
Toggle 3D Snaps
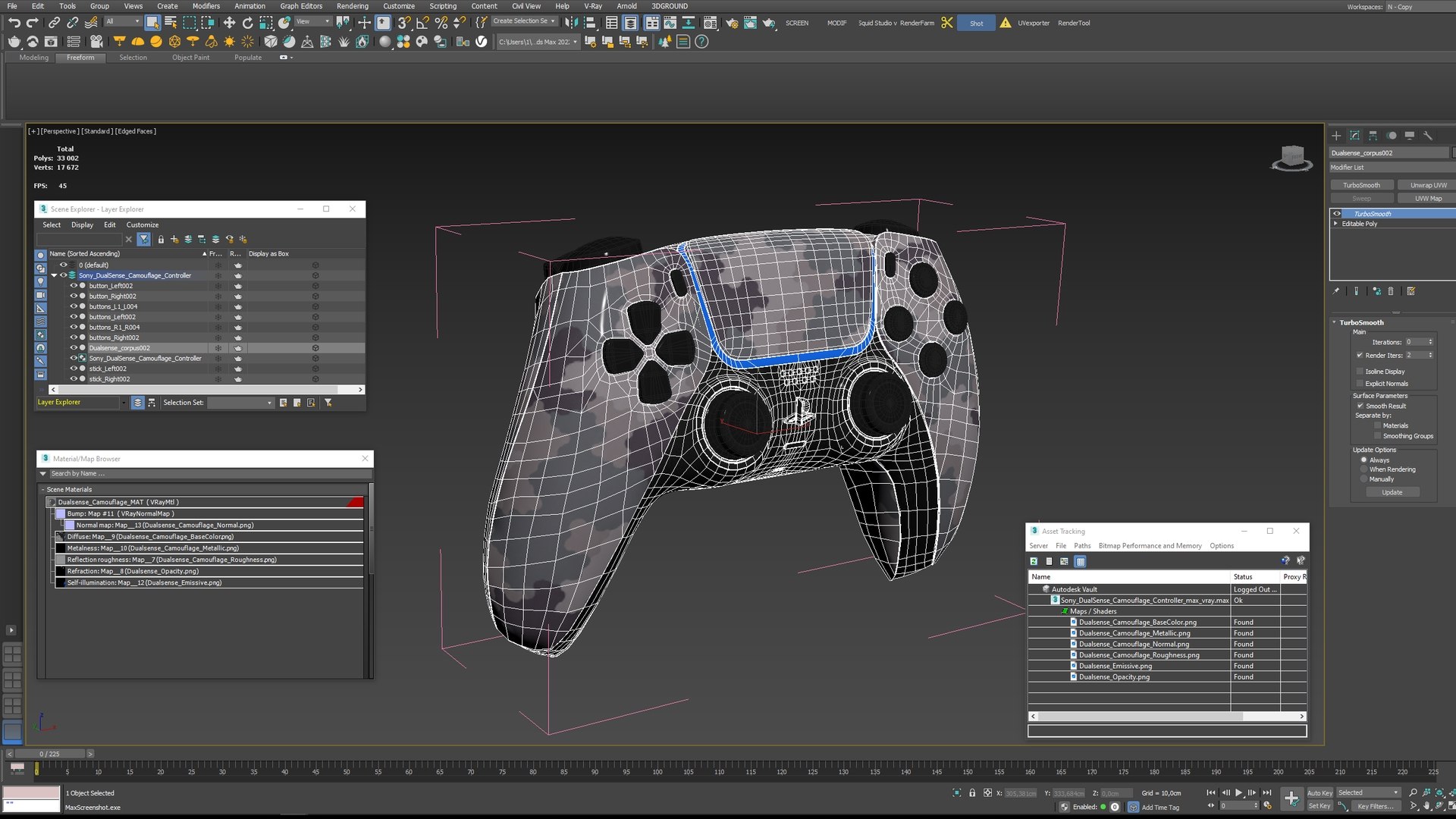click(404, 23)
